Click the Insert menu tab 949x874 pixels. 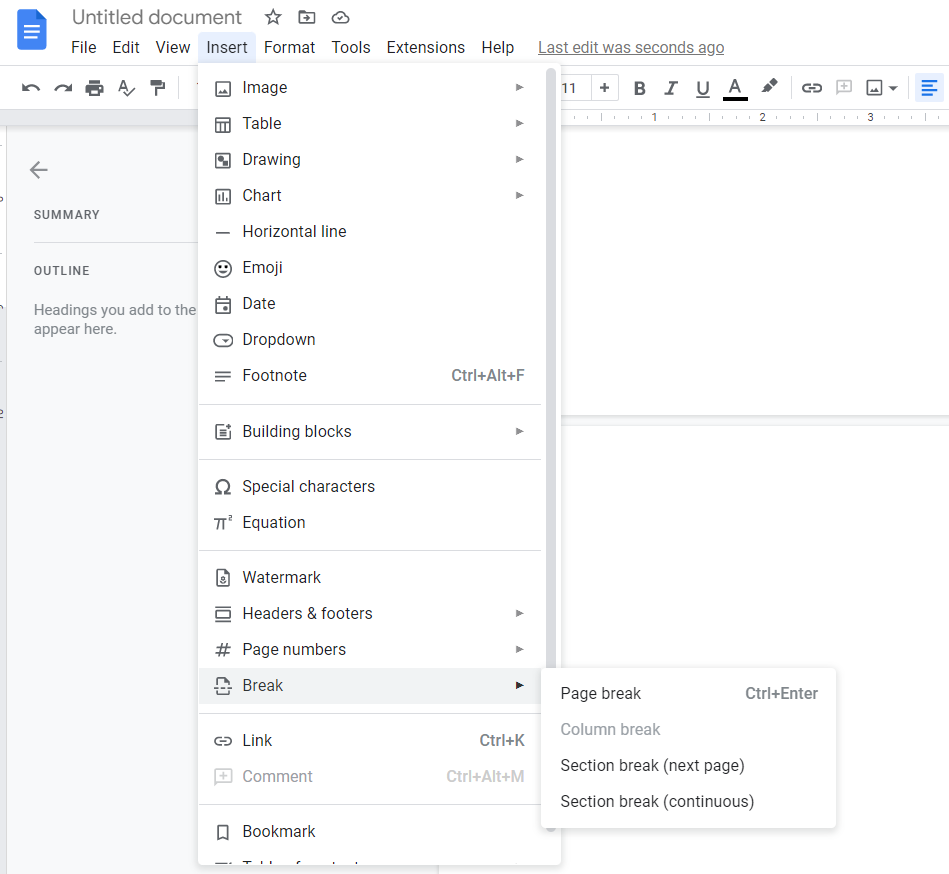point(227,47)
